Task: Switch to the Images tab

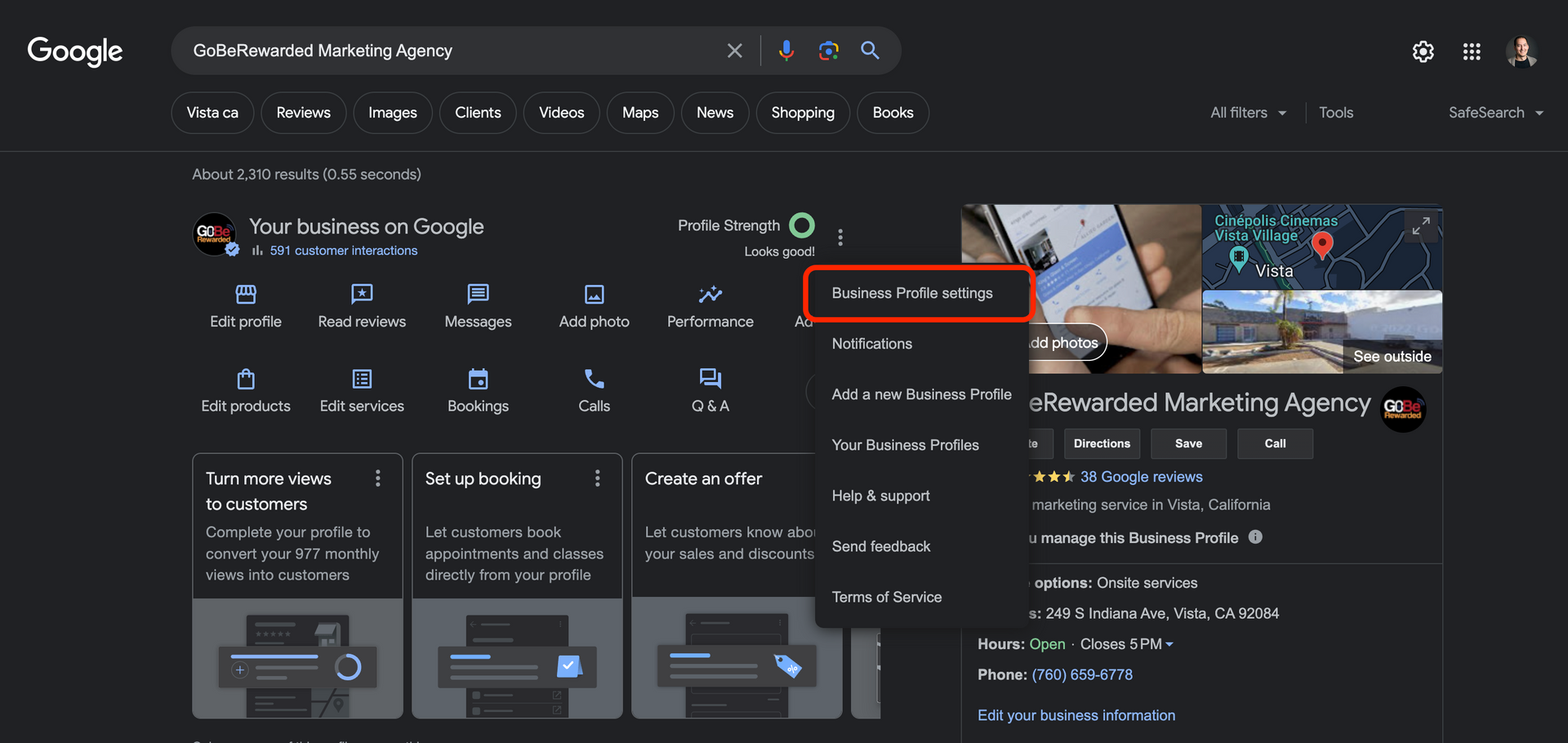Action: coord(393,113)
